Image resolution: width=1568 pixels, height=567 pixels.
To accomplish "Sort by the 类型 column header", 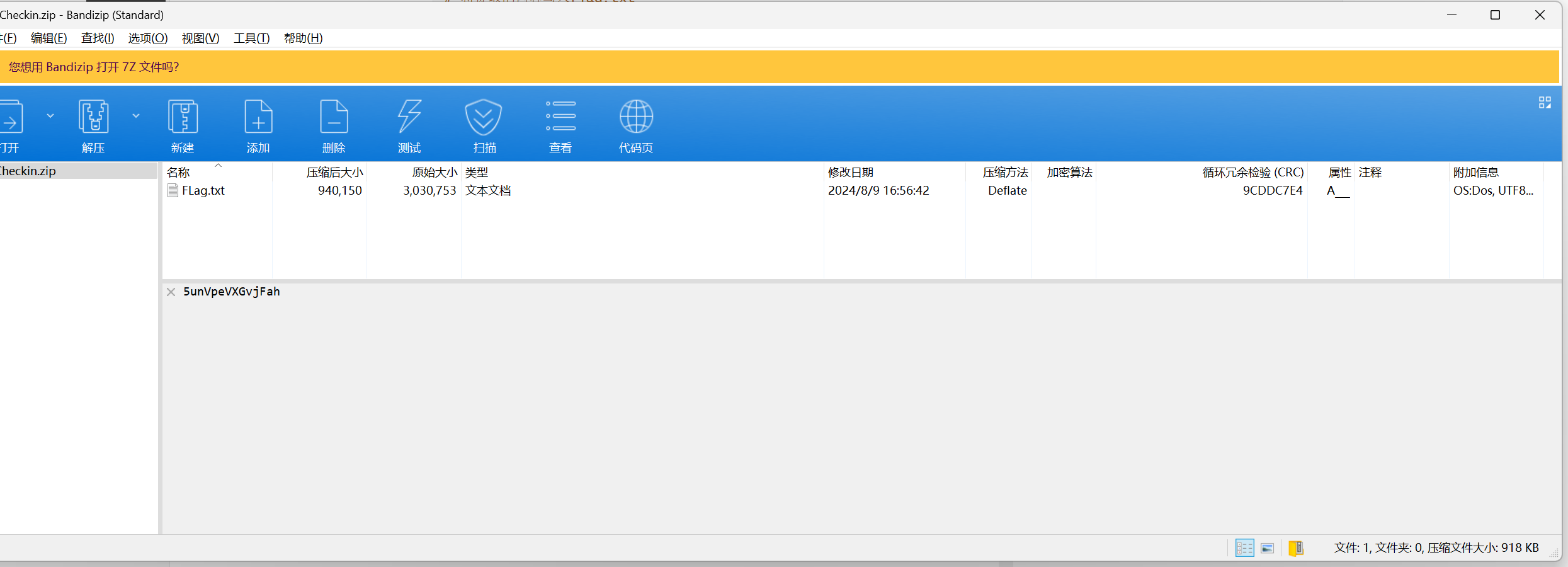I will pos(642,172).
